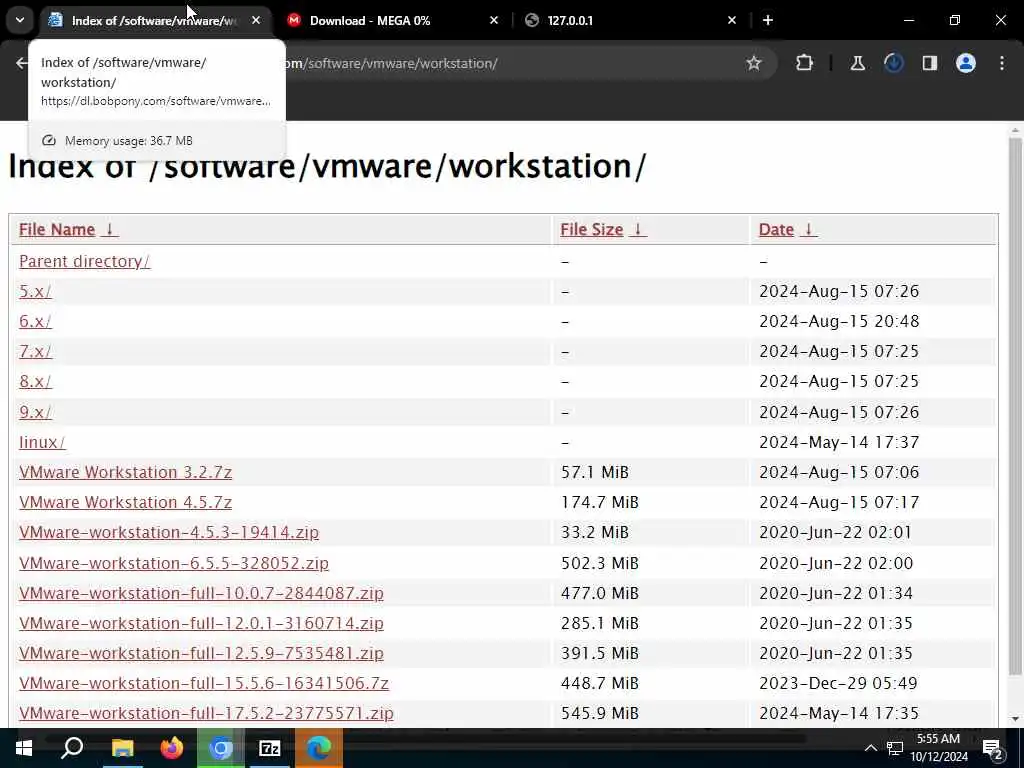Click the 57.1 MiB file size cell

click(594, 472)
